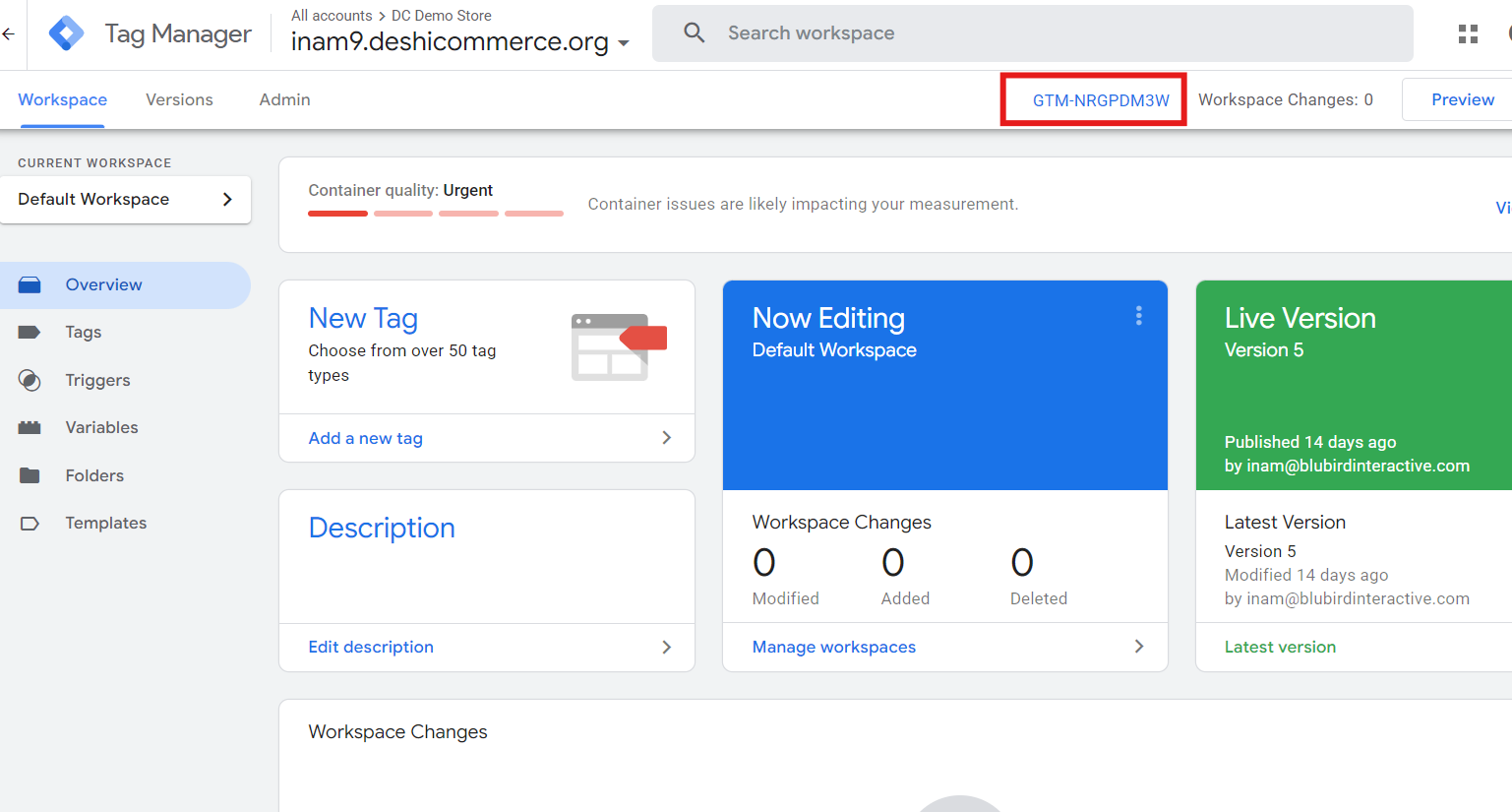Click the Container quality progress bar
The image size is (1512, 812).
pyautogui.click(x=436, y=213)
